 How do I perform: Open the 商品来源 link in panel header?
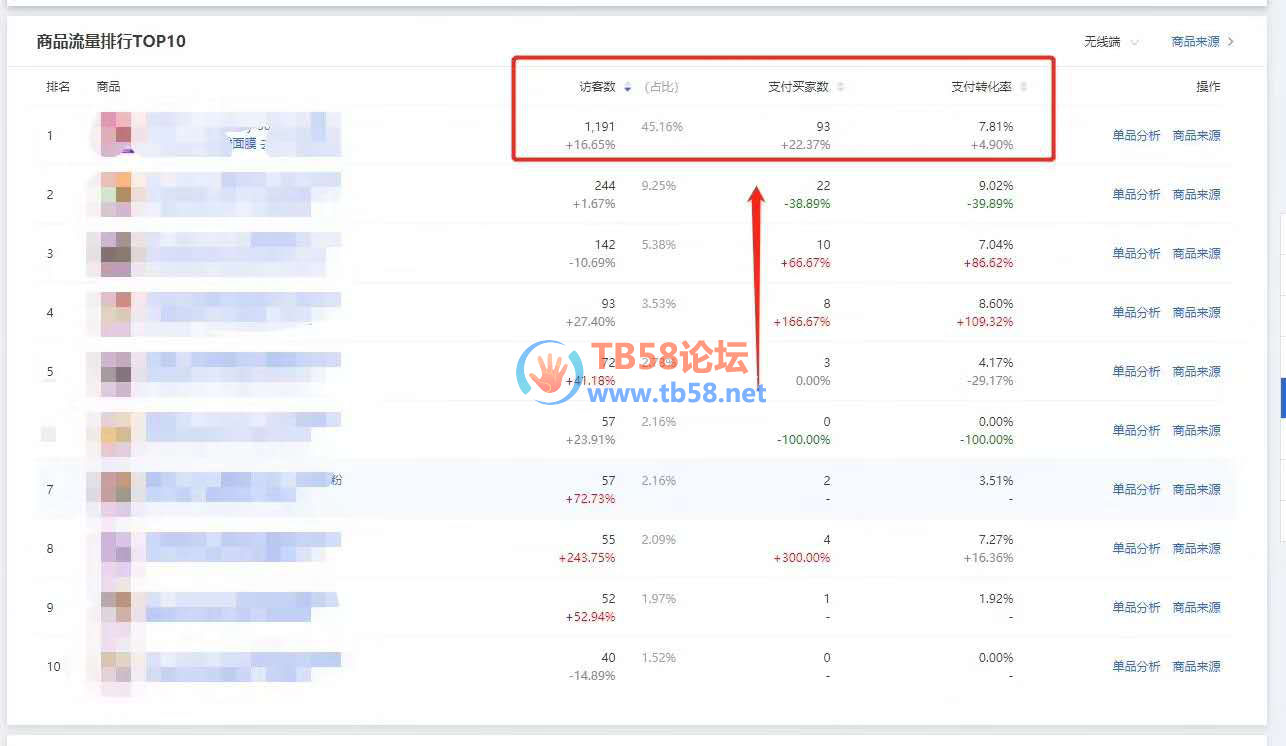(x=1195, y=42)
